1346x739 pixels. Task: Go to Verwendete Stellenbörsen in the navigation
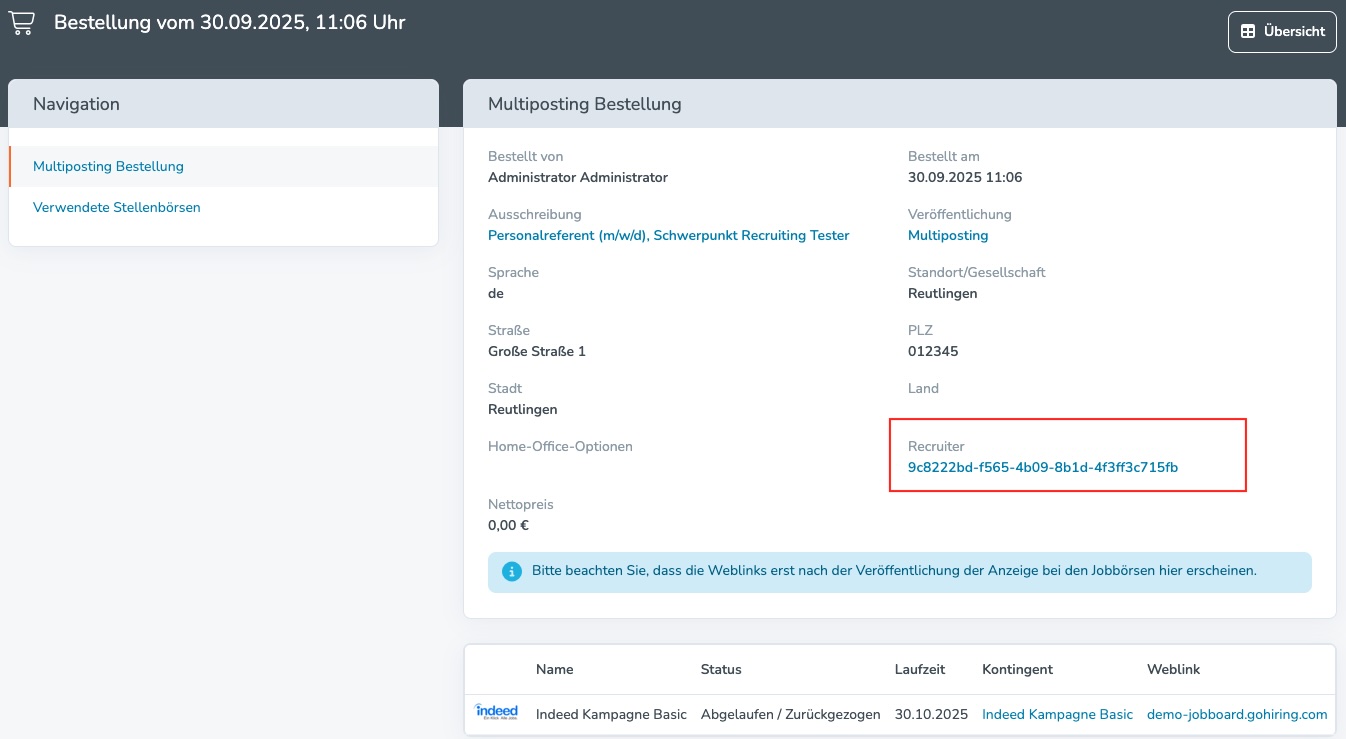click(116, 207)
